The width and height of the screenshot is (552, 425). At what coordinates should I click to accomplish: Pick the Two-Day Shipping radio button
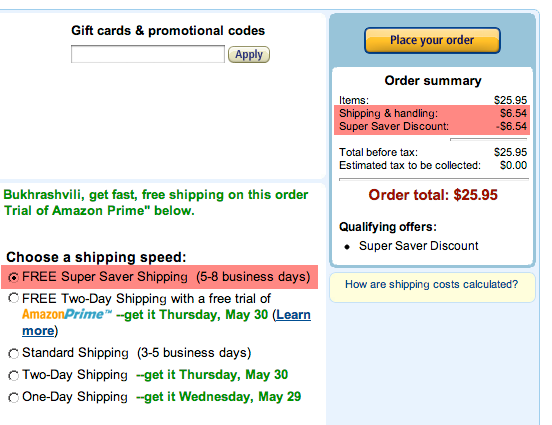click(13, 375)
